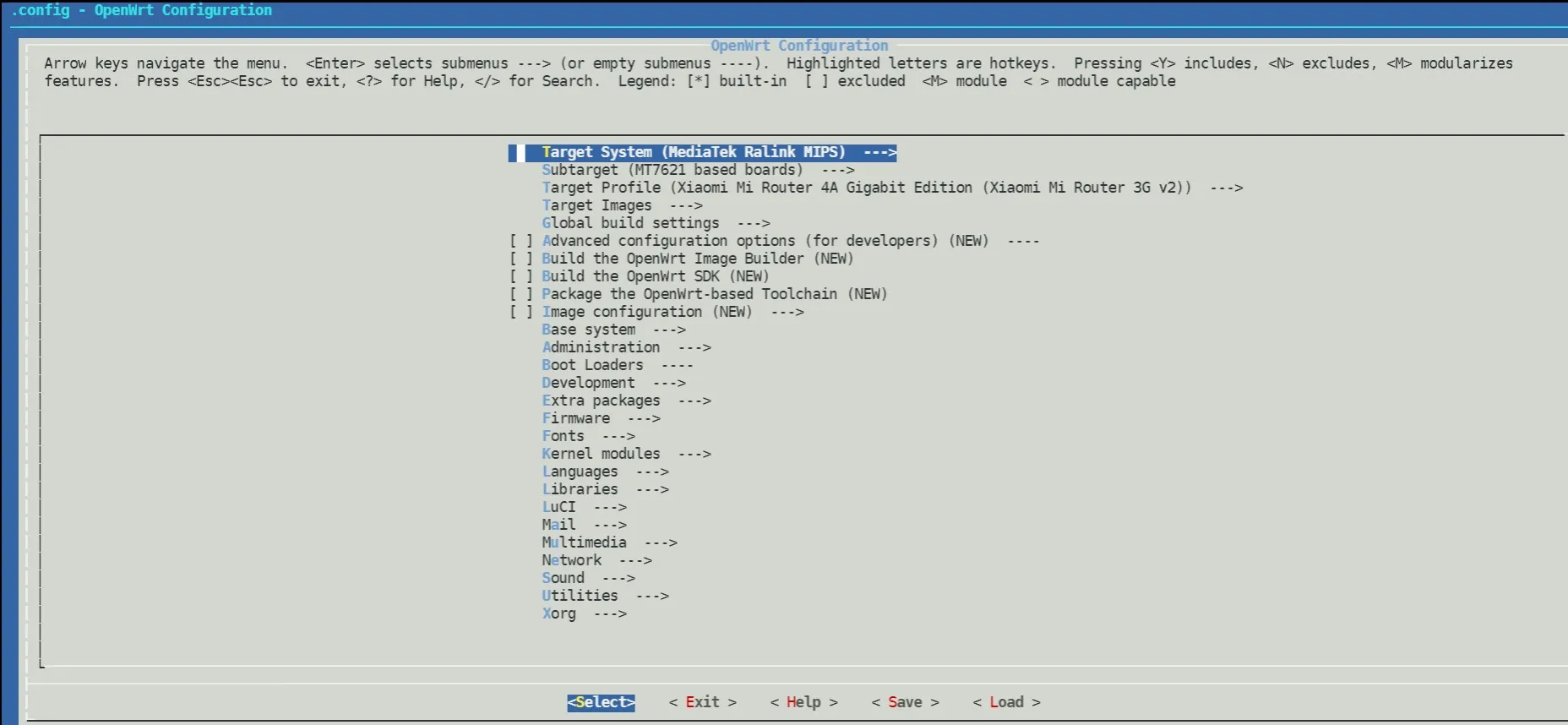Click the '.config - OpenWrt Configuration' title text
This screenshot has width=1568, height=725.
[x=141, y=10]
